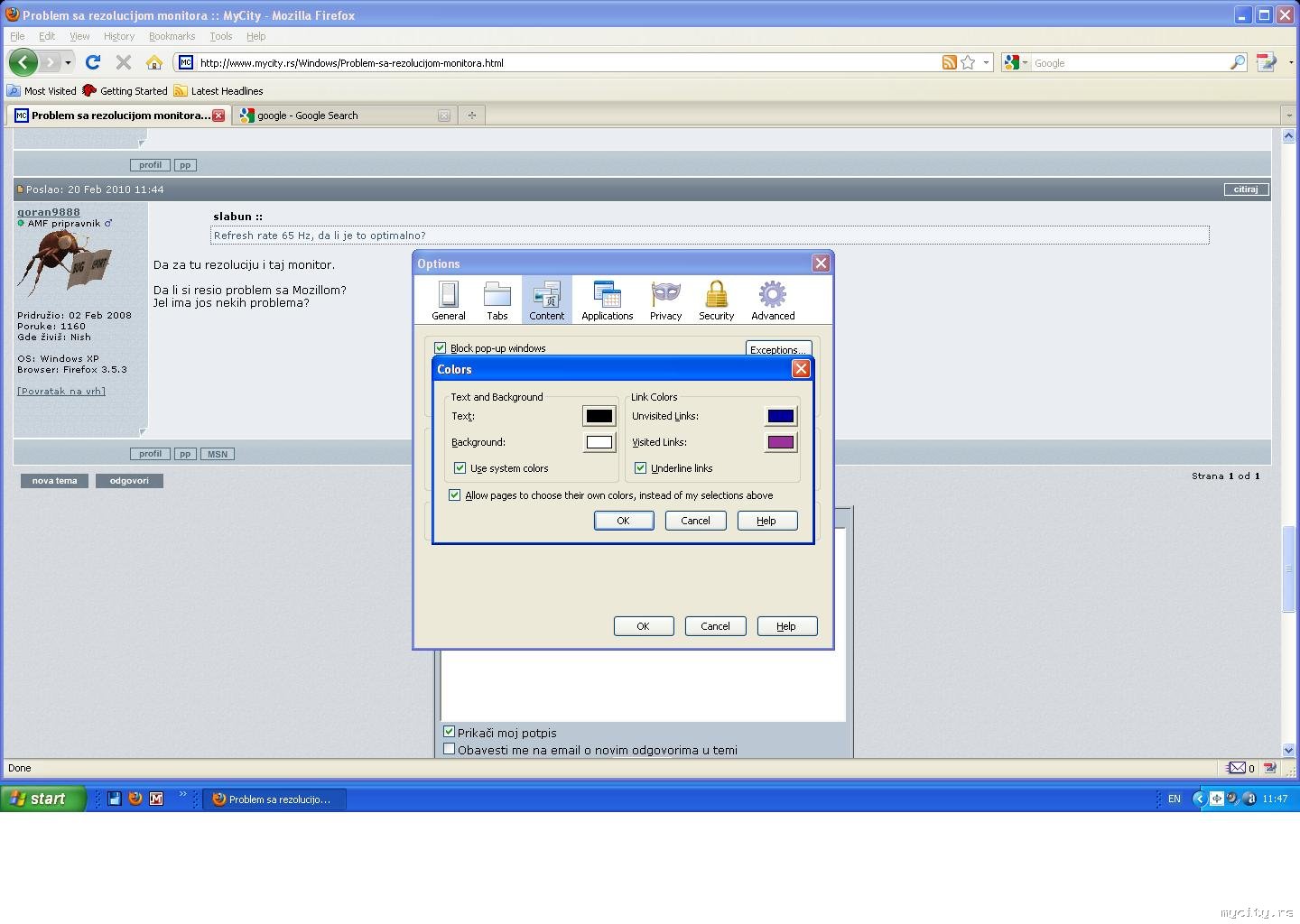Screen dimensions: 1300x924
Task: Toggle Prikači moj potpis checkbox
Action: [449, 732]
